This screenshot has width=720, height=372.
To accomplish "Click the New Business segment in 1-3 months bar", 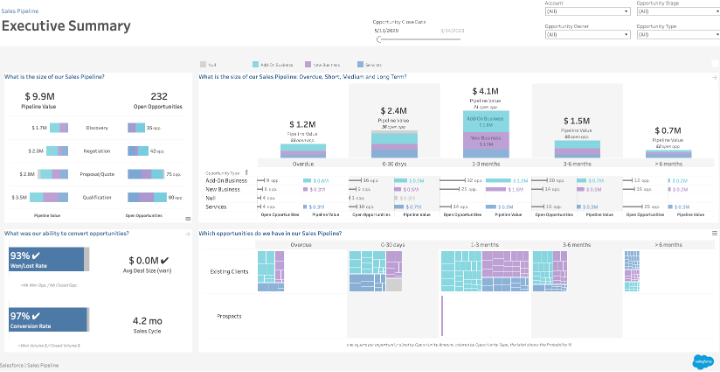I will (486, 141).
